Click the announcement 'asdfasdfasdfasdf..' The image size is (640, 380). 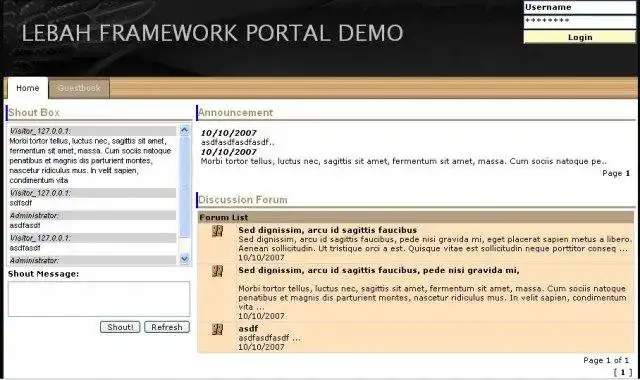[238, 142]
